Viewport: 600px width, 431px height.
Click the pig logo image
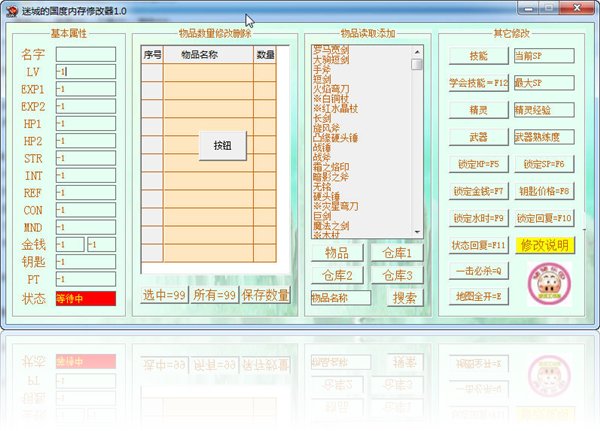[x=549, y=284]
